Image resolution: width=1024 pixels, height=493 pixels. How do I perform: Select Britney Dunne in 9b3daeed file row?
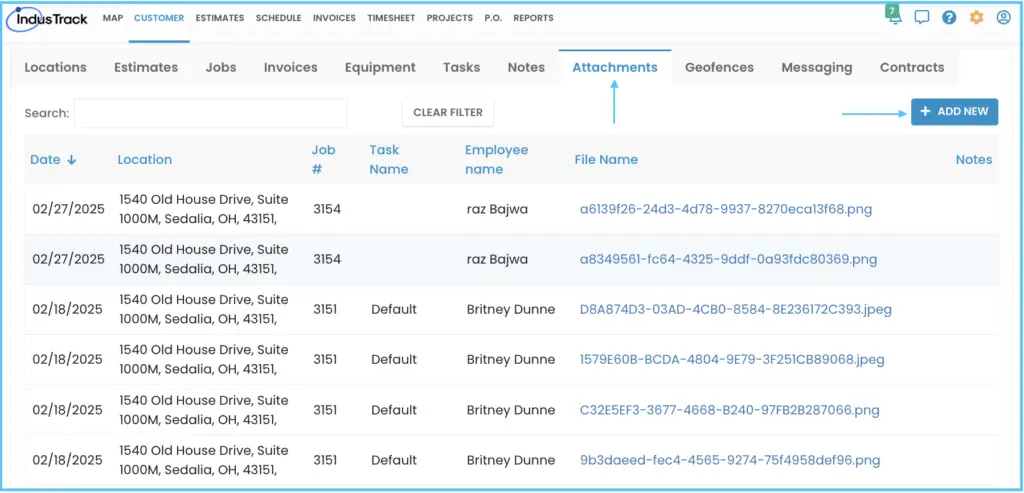click(x=511, y=460)
